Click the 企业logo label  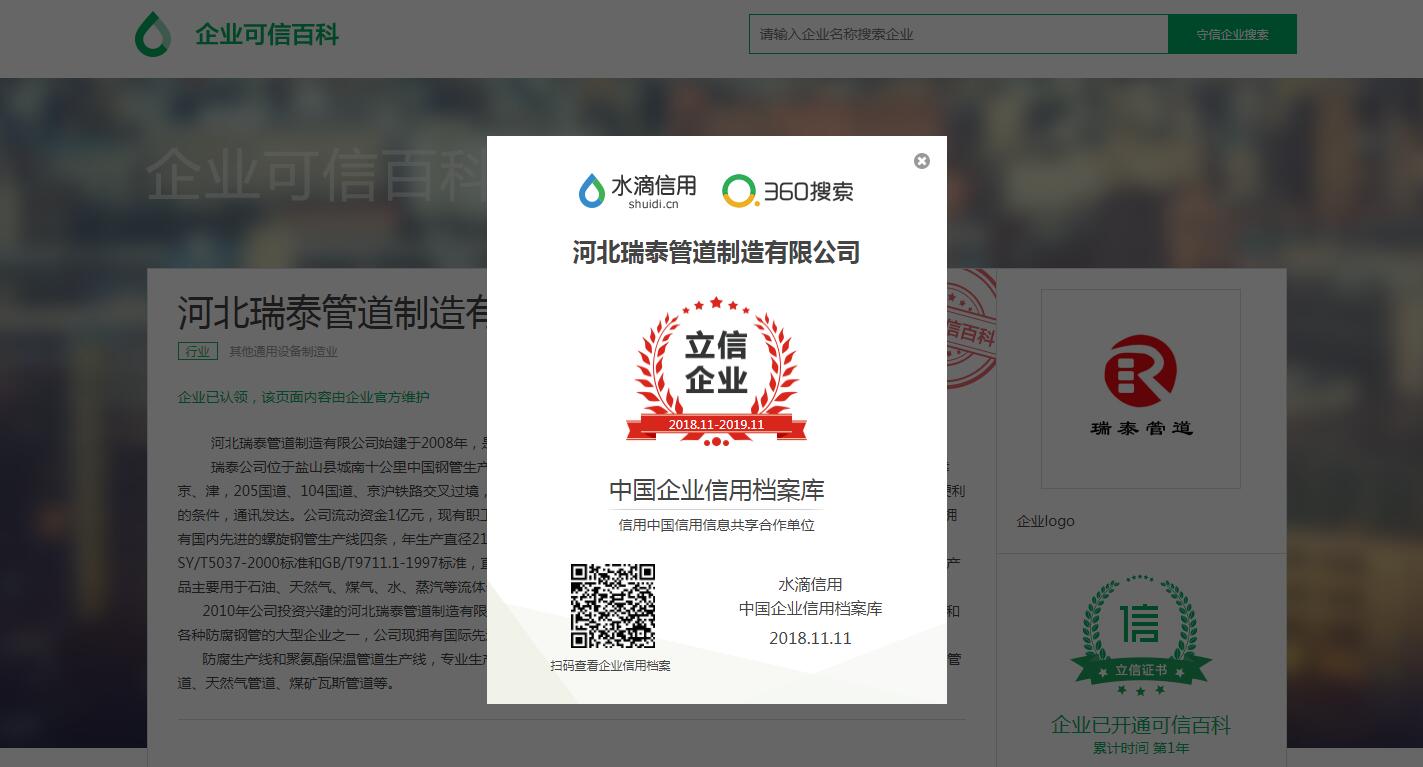(1046, 521)
